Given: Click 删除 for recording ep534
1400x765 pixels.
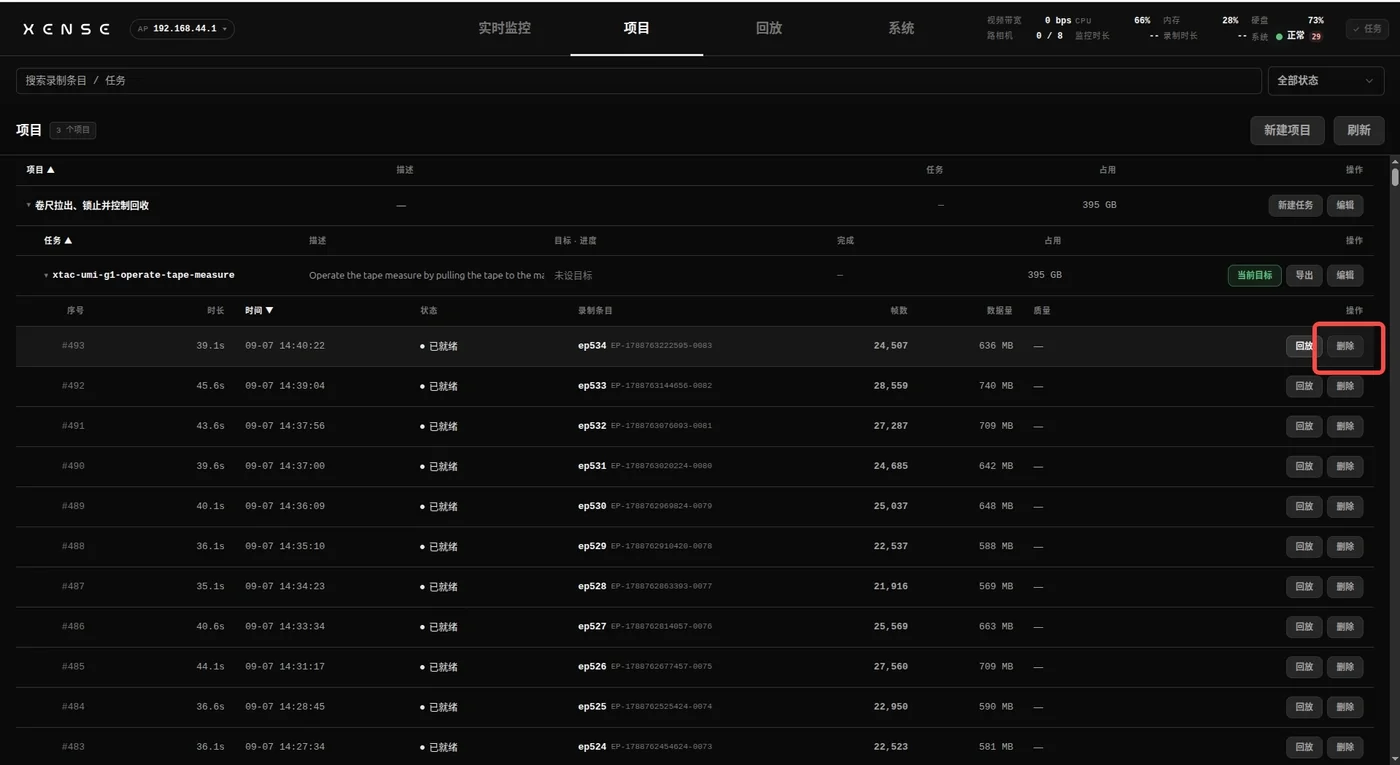Looking at the screenshot, I should (1345, 346).
